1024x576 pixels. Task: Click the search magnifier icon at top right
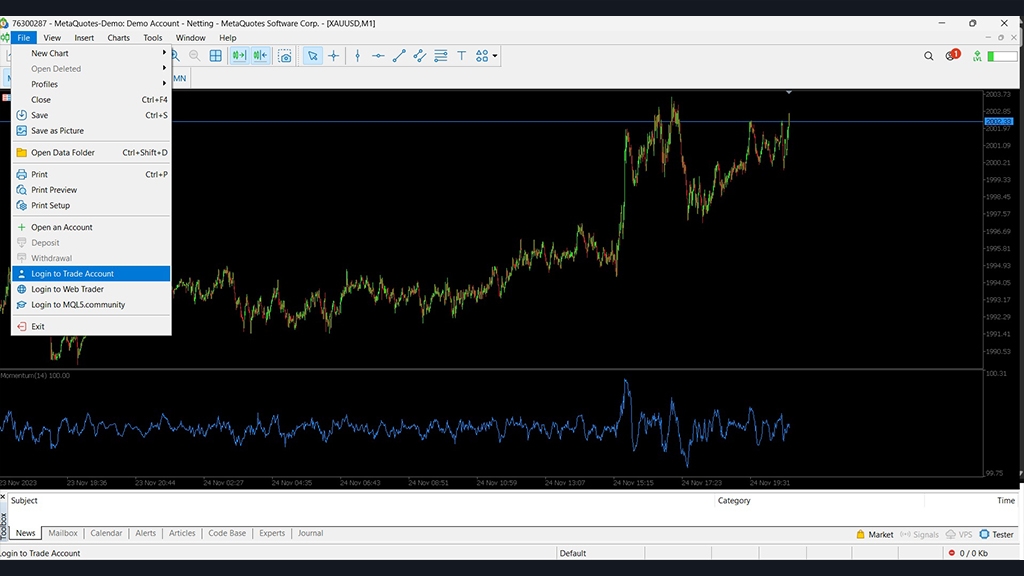pos(929,56)
